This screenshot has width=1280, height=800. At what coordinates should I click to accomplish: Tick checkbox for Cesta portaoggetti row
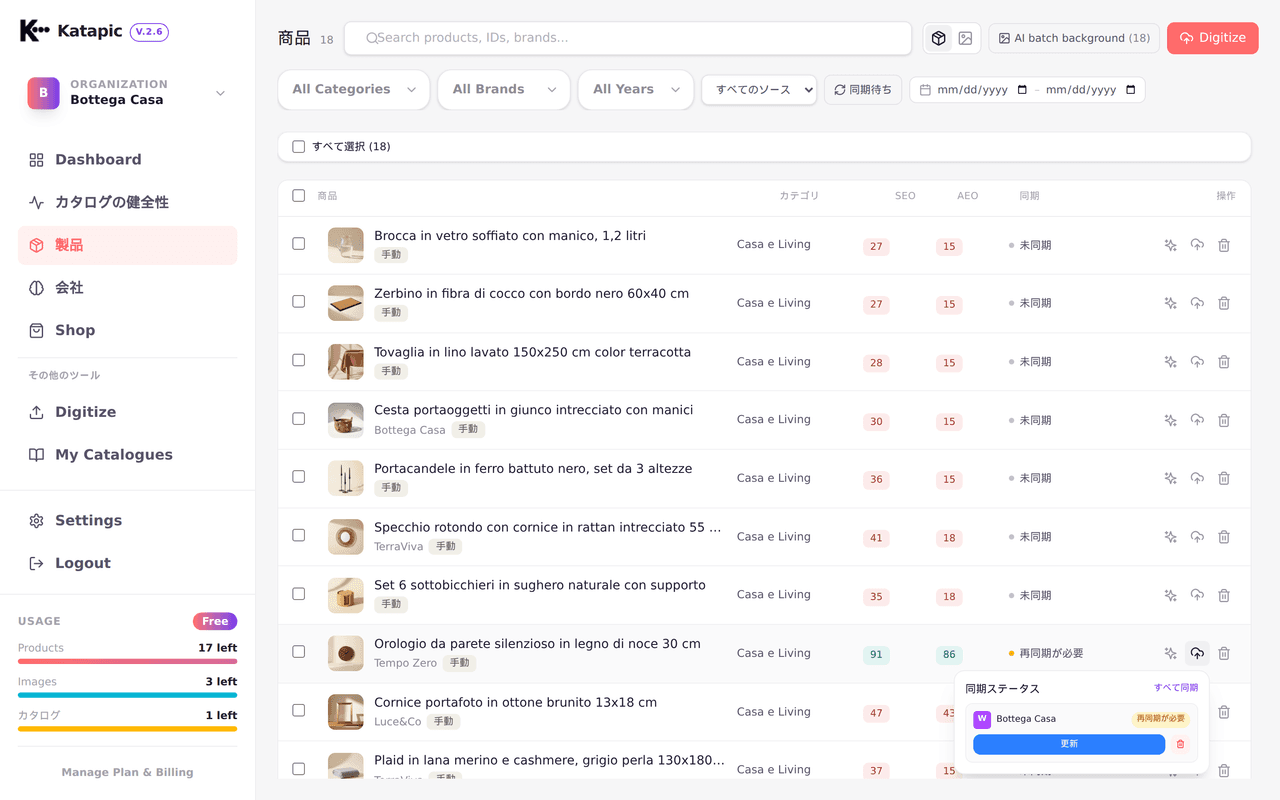tap(298, 419)
